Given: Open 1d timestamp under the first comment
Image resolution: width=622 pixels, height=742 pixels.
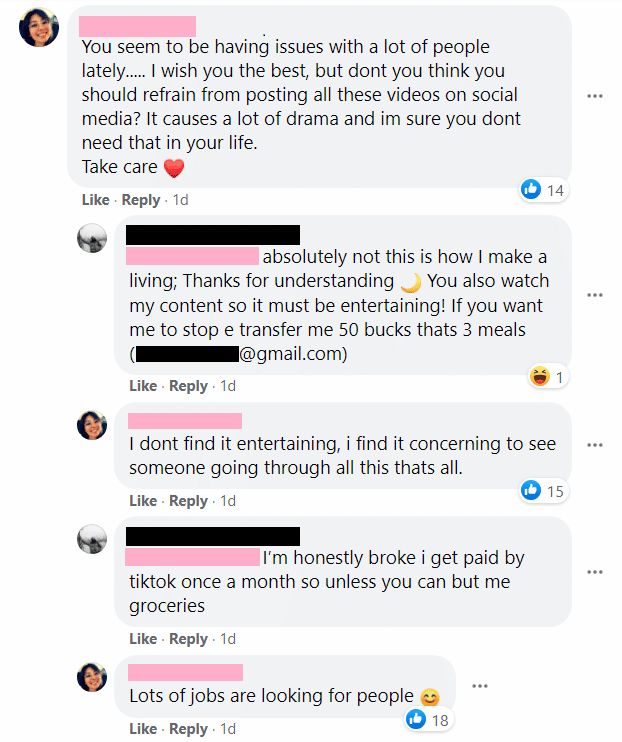Looking at the screenshot, I should click(180, 200).
